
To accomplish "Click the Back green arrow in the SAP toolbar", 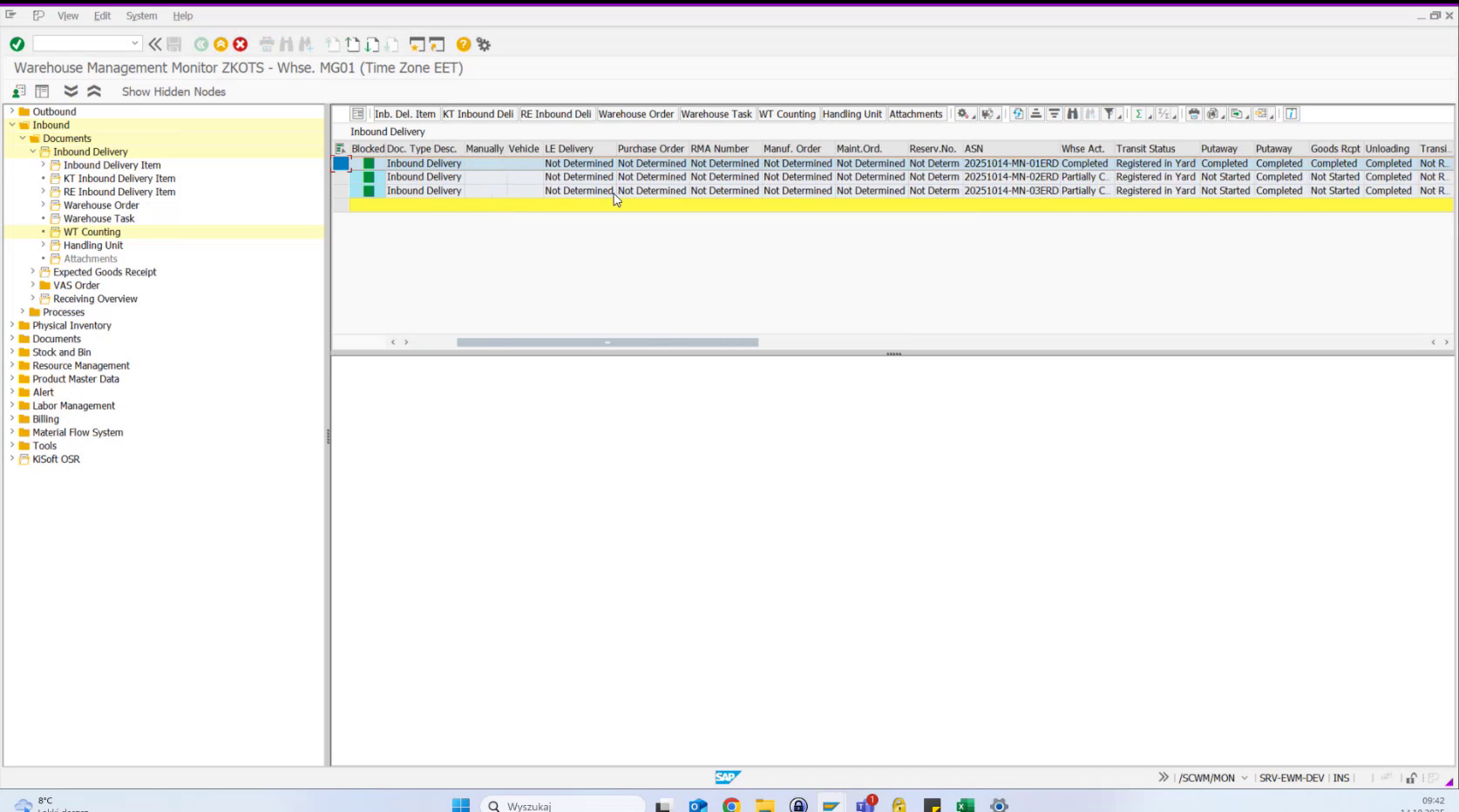I will point(201,44).
